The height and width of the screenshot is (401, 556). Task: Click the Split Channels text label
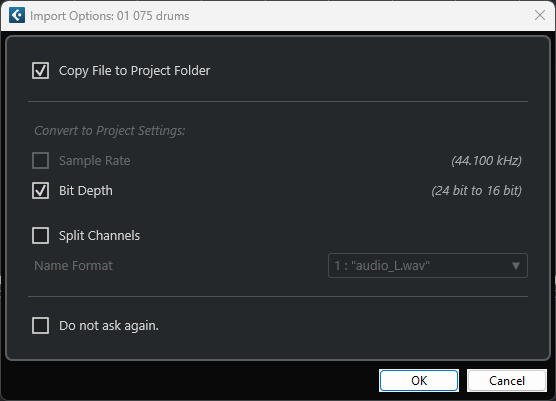[x=99, y=236]
